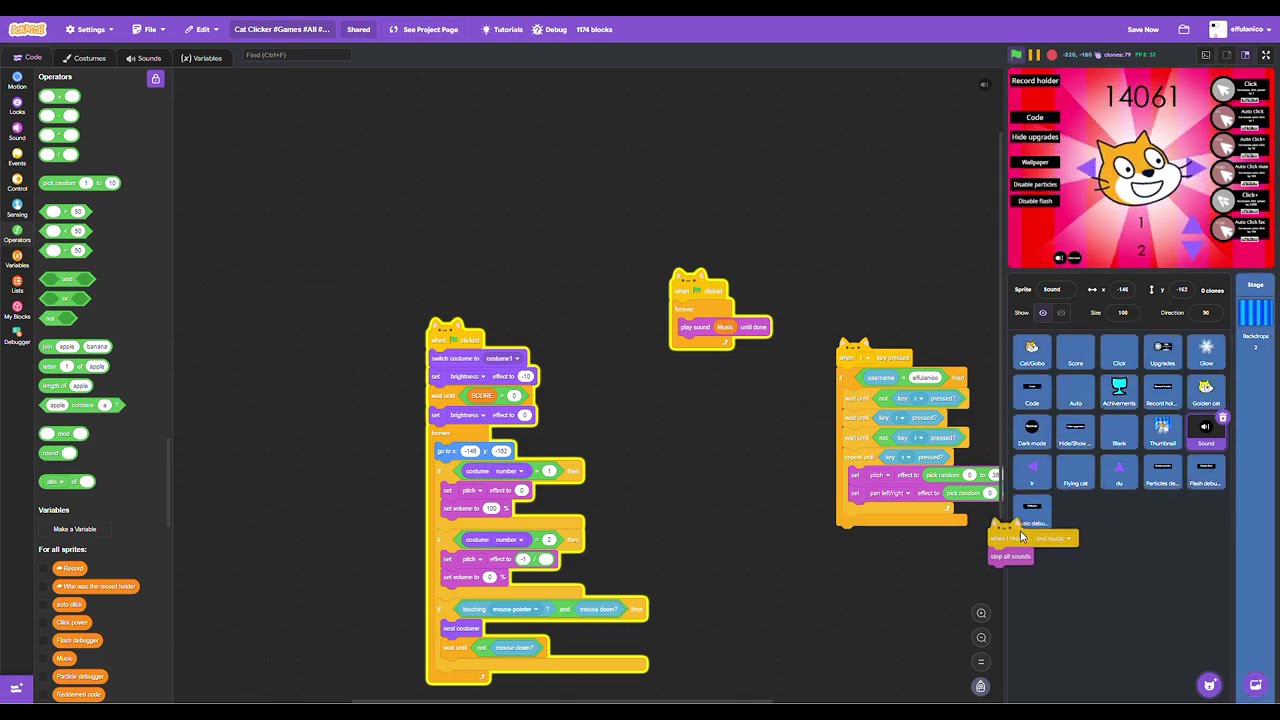The height and width of the screenshot is (720, 1280).
Task: Select the Achievements sprite thumbnail
Action: 1119,391
